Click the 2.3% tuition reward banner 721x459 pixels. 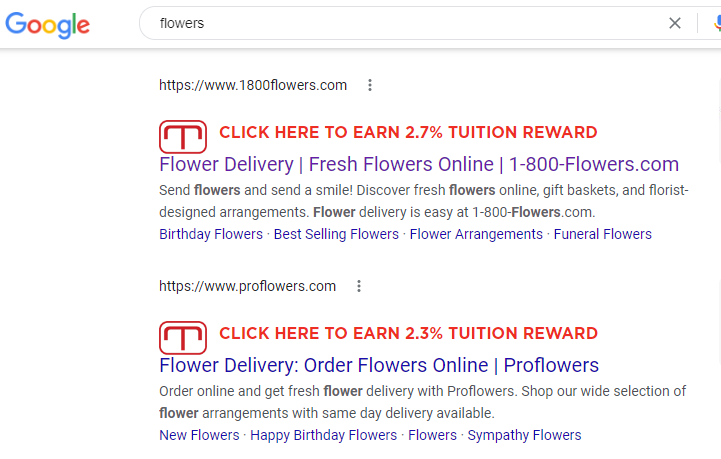click(408, 333)
